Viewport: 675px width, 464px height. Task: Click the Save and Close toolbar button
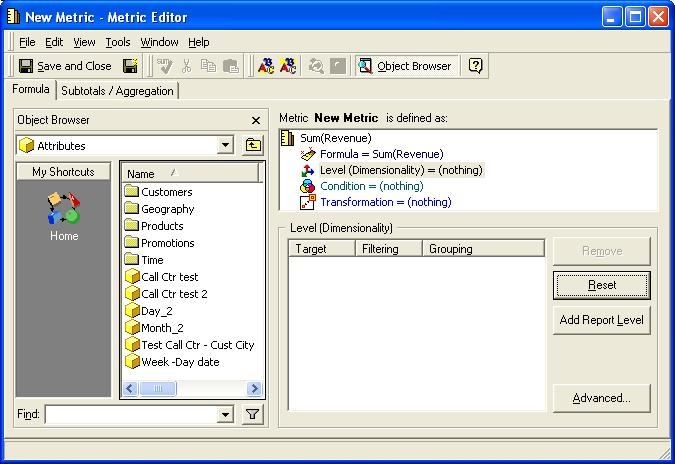tap(65, 66)
